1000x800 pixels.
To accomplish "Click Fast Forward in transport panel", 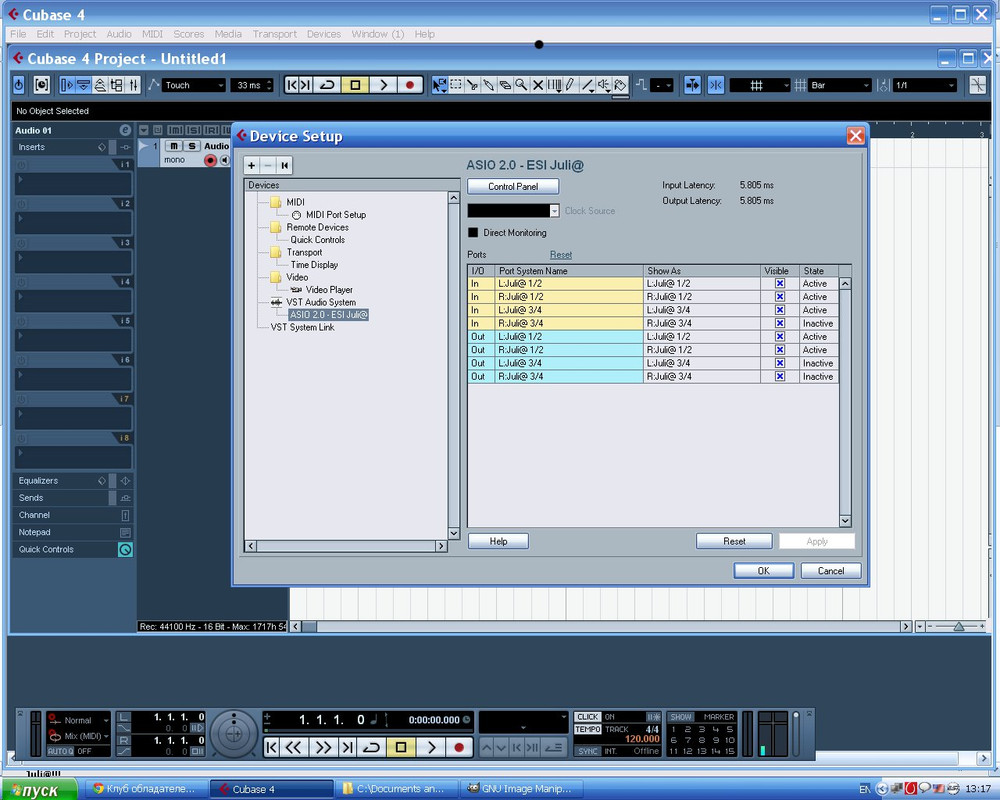I will click(x=323, y=747).
